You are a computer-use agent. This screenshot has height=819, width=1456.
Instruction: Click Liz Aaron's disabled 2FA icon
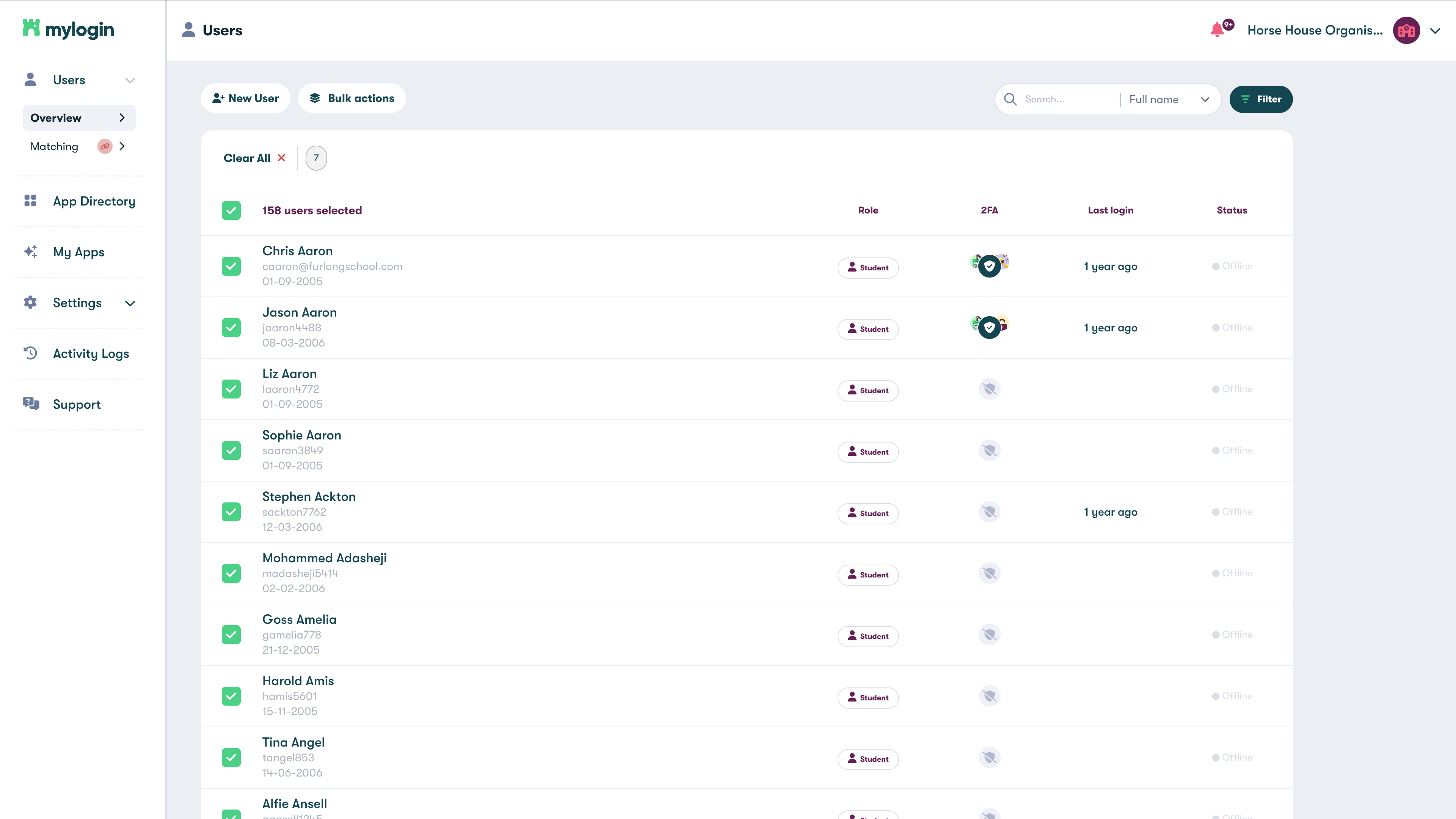click(989, 389)
